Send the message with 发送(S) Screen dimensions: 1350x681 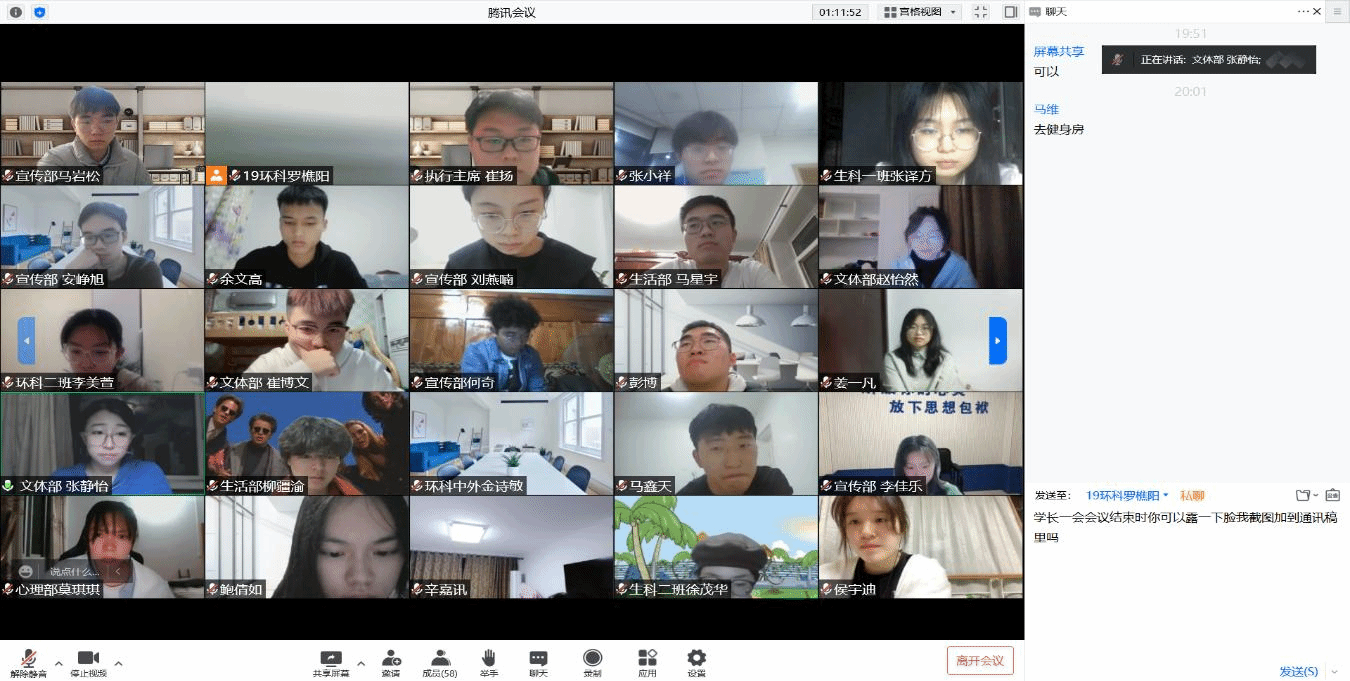pos(1298,671)
